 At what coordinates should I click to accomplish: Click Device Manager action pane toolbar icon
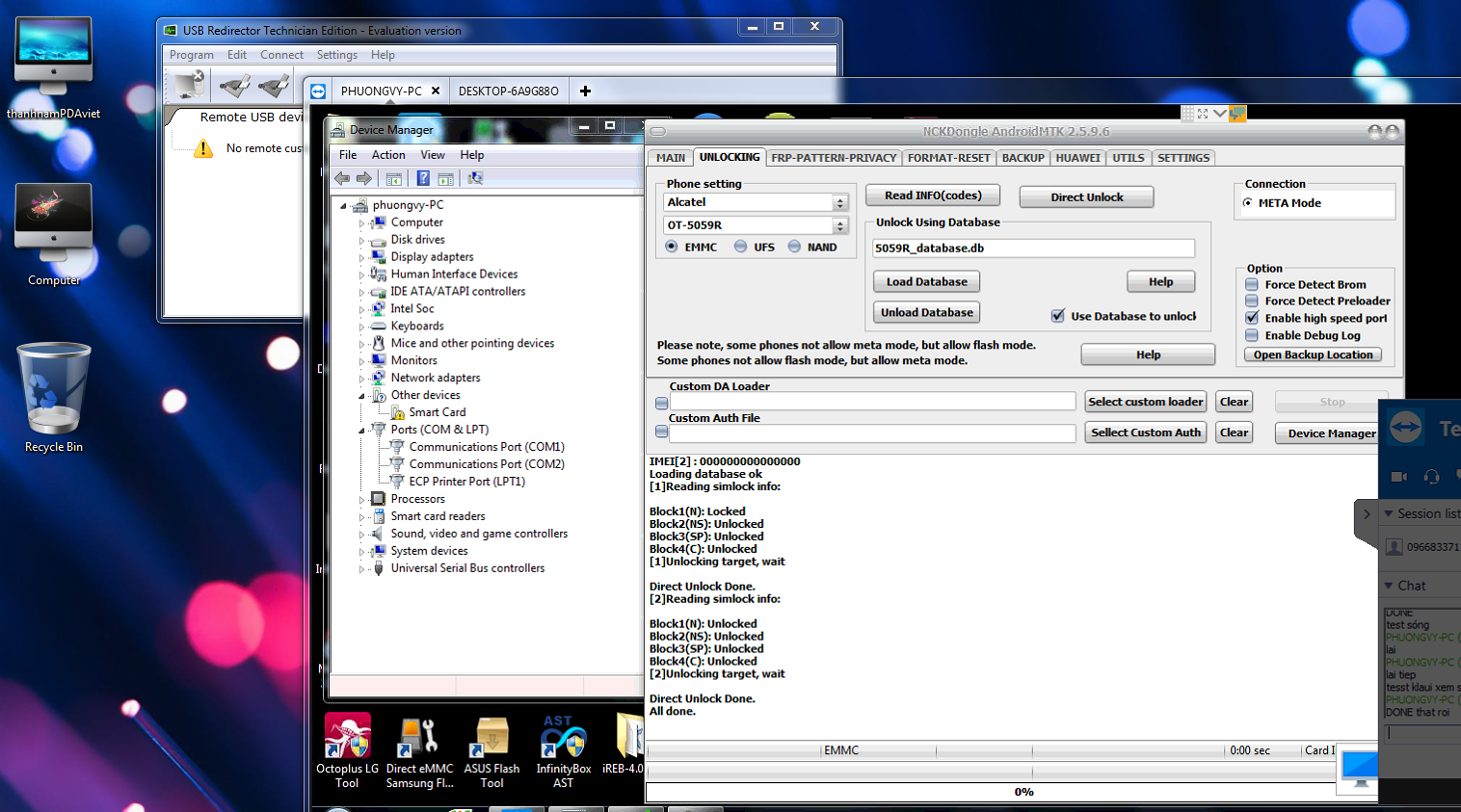coord(445,178)
